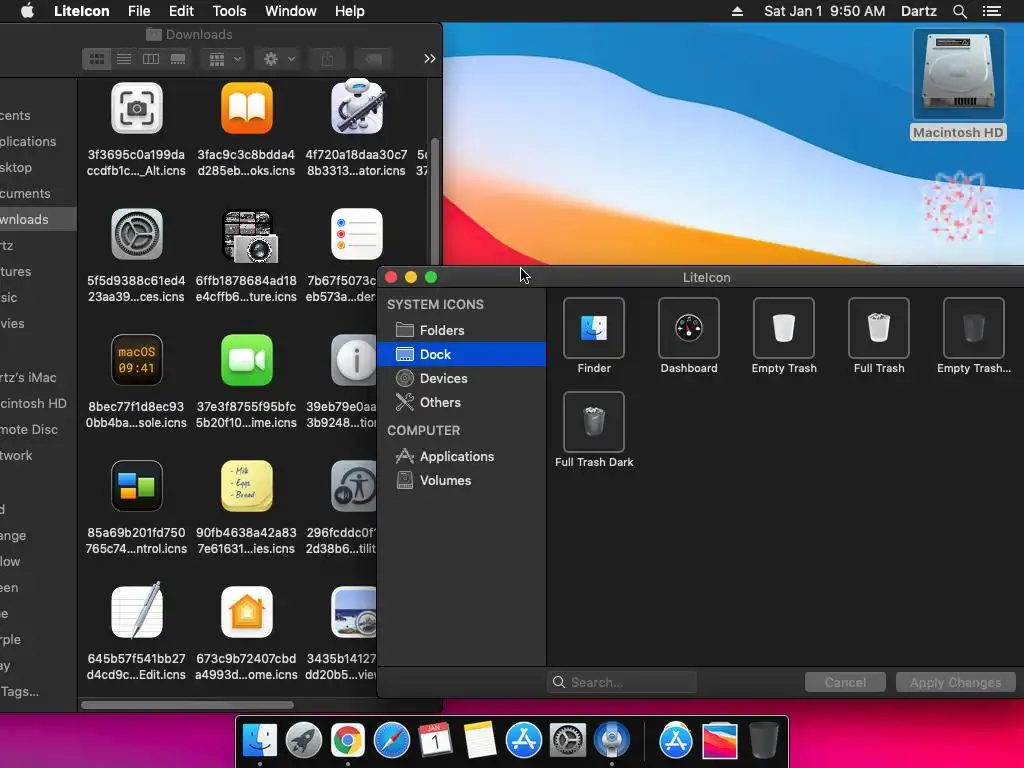Open Launchpad from the Dock
This screenshot has width=1024, height=768.
tap(304, 741)
